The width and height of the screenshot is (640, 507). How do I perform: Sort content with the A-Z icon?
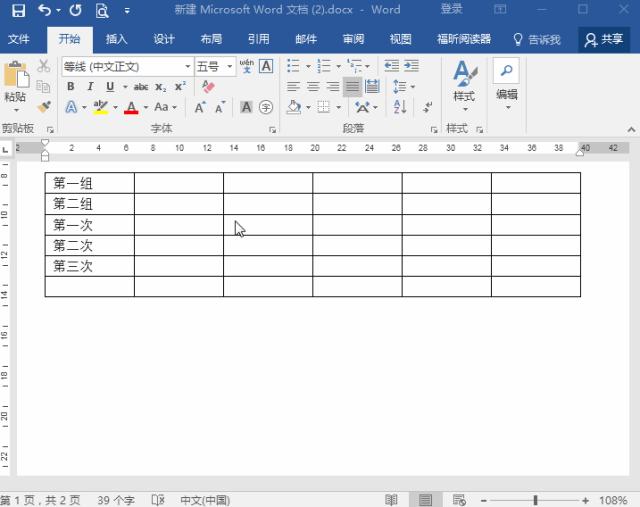tap(400, 107)
